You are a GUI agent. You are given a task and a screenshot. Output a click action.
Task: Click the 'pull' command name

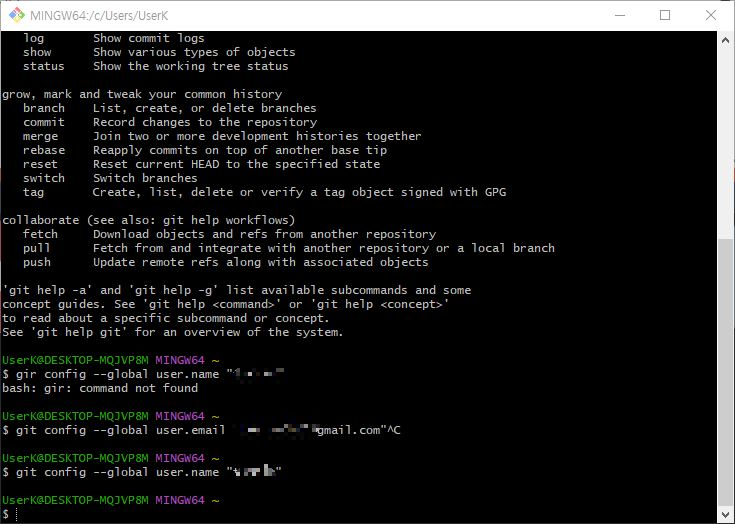click(37, 248)
